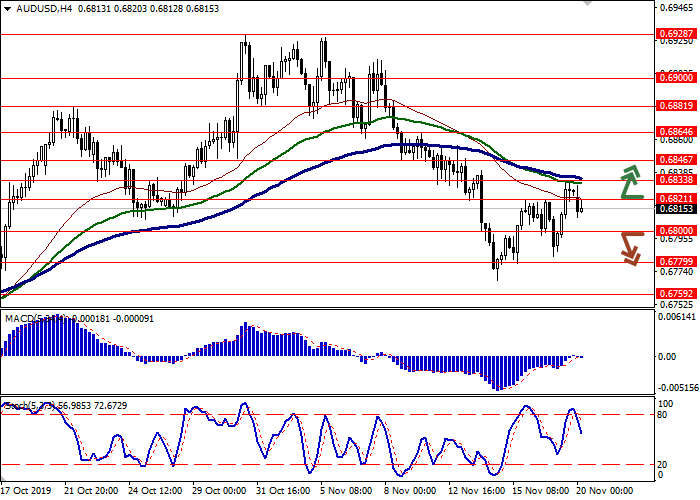
Task: Click the 0.67799 support level label
Action: coord(675,262)
